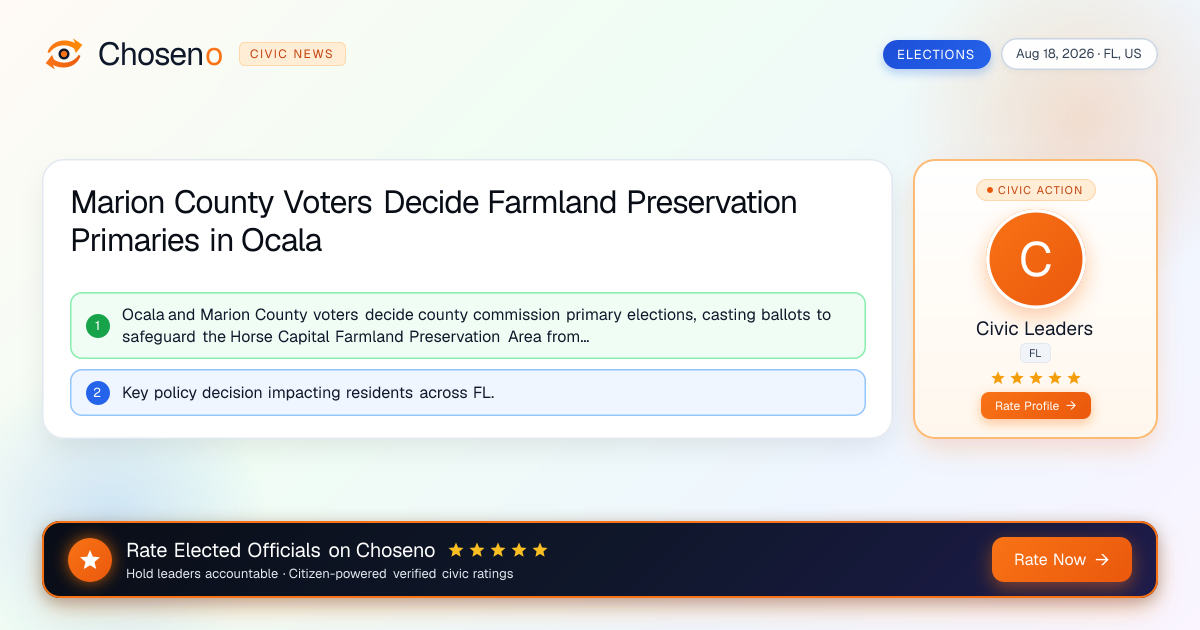1200x630 pixels.
Task: Click the orange star circle icon in banner
Action: 90,560
